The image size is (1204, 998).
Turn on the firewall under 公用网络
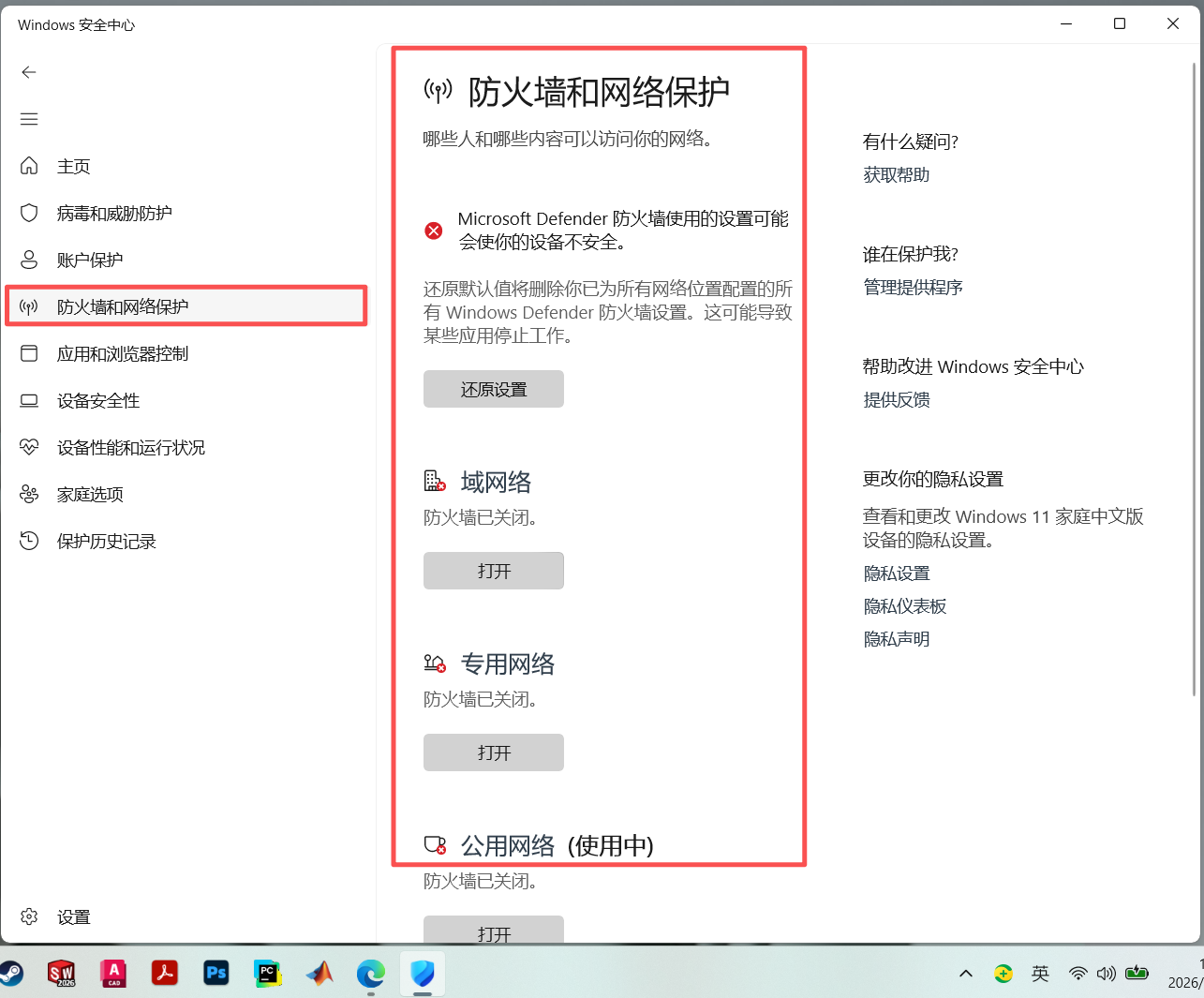coord(494,930)
